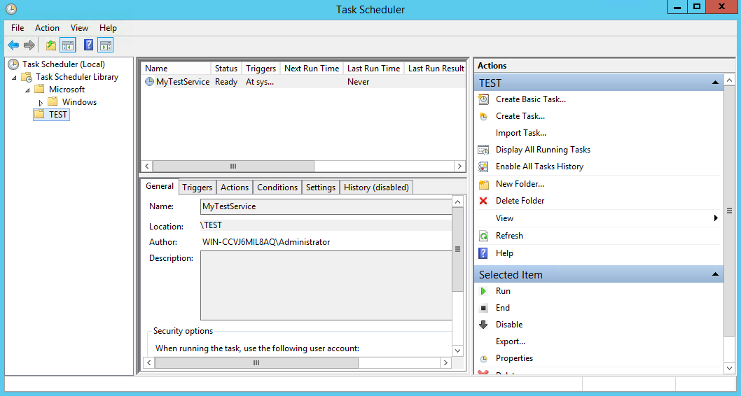Viewport: 741px width, 396px height.
Task: Click the Enable All Tasks History icon
Action: tap(483, 166)
